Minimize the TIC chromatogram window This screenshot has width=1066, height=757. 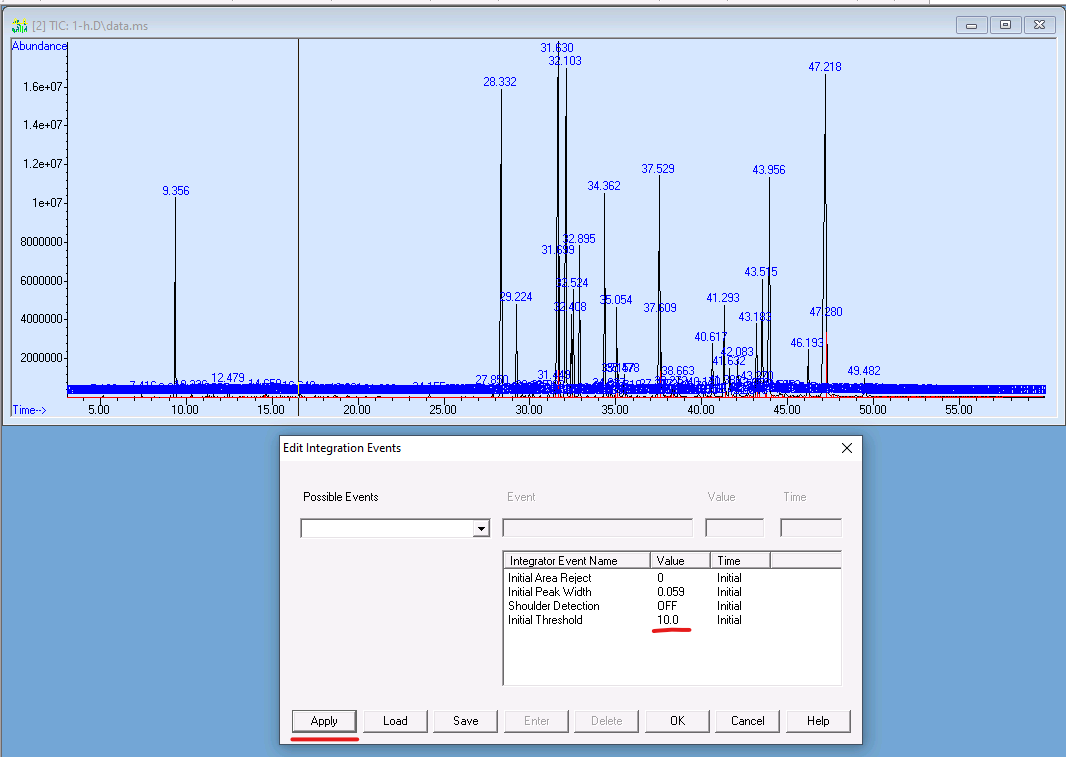pyautogui.click(x=971, y=25)
